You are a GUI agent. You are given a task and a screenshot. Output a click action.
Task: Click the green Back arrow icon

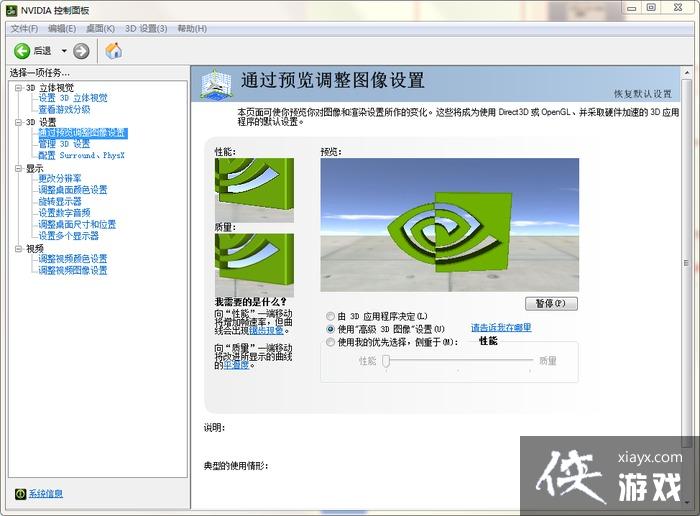pos(22,51)
